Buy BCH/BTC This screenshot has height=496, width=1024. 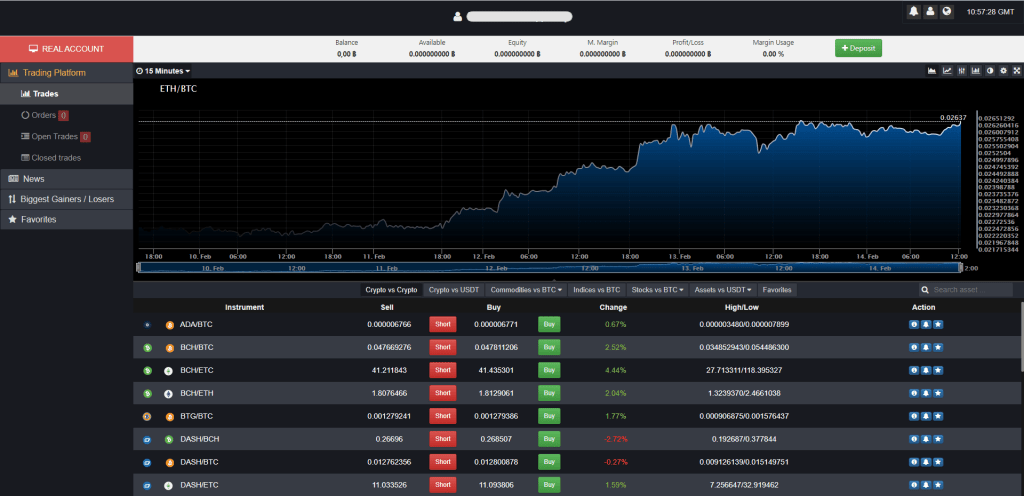tap(549, 347)
